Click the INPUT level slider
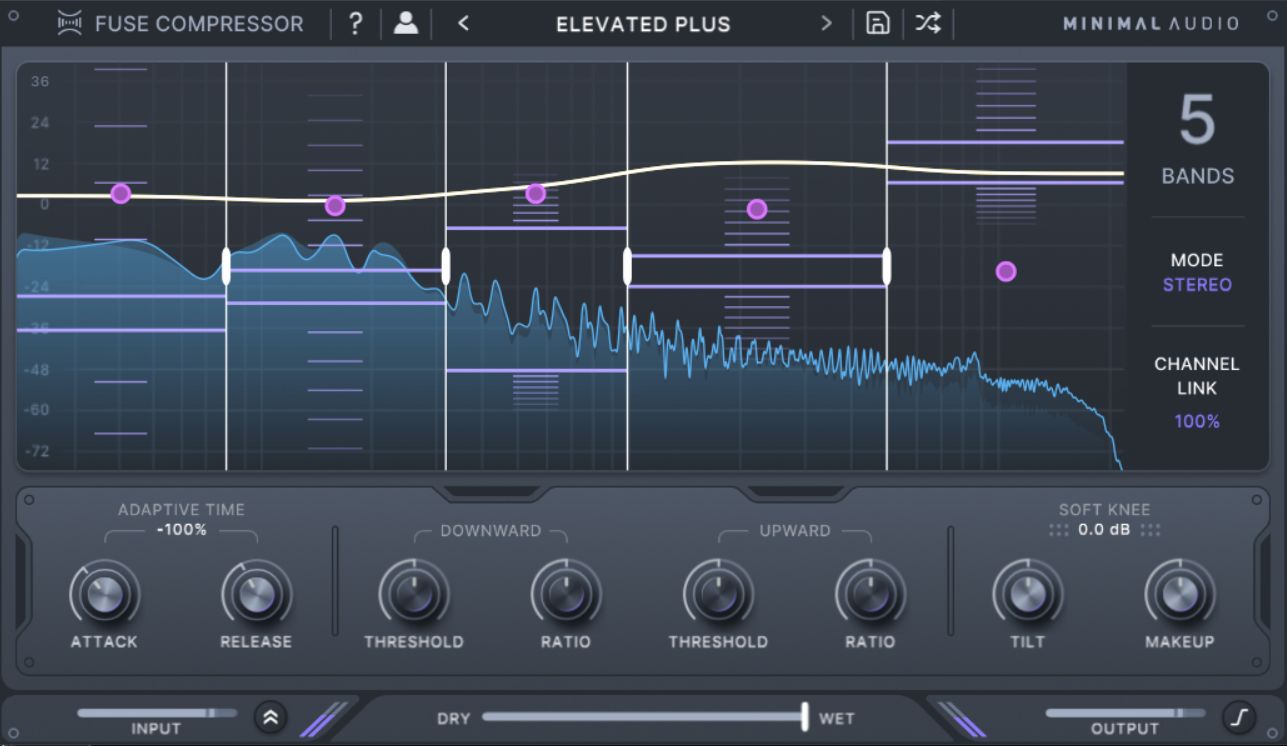Viewport: 1287px width, 746px height. pos(157,713)
